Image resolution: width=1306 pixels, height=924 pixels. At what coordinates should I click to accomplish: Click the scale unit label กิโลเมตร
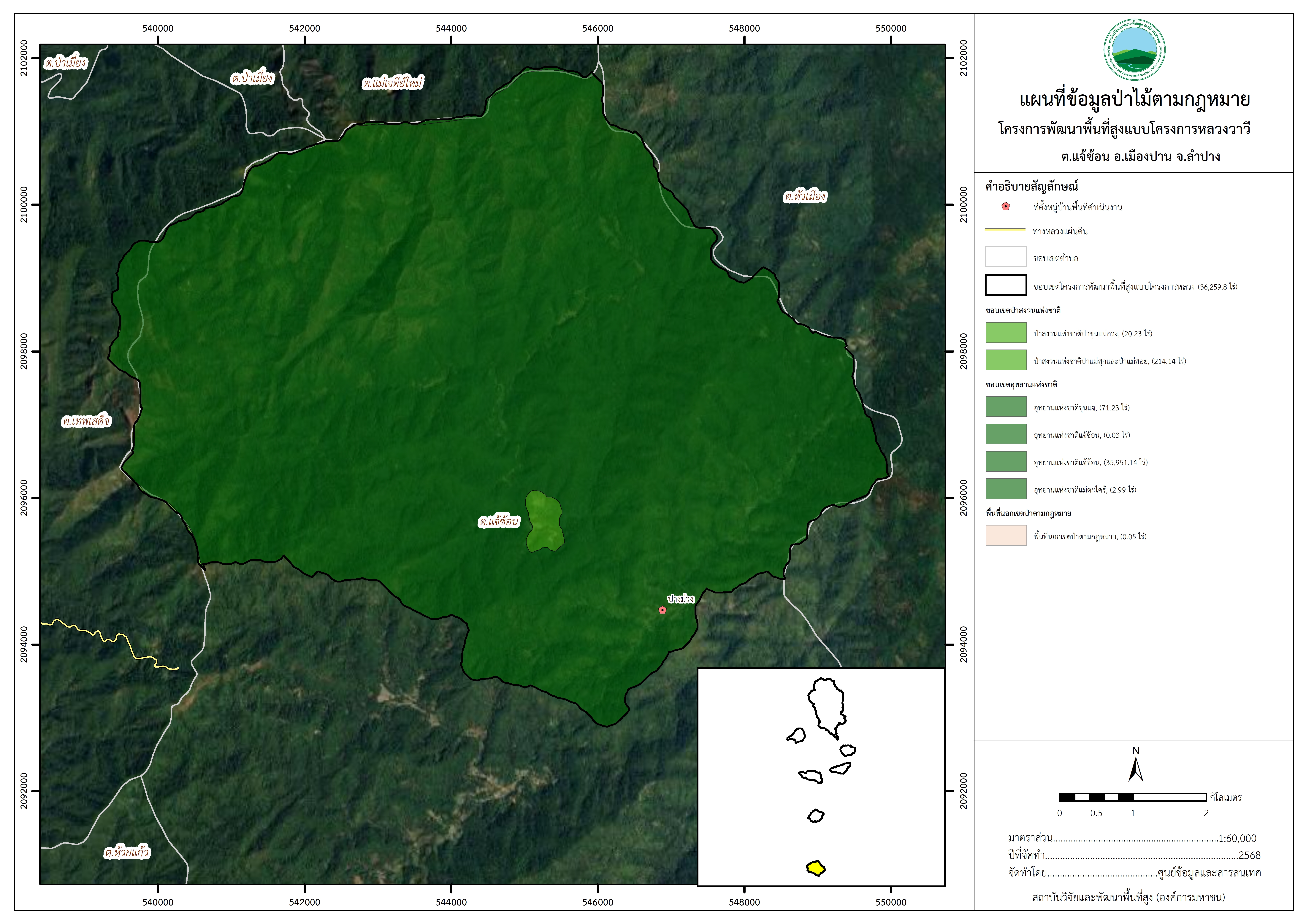[x=1226, y=798]
